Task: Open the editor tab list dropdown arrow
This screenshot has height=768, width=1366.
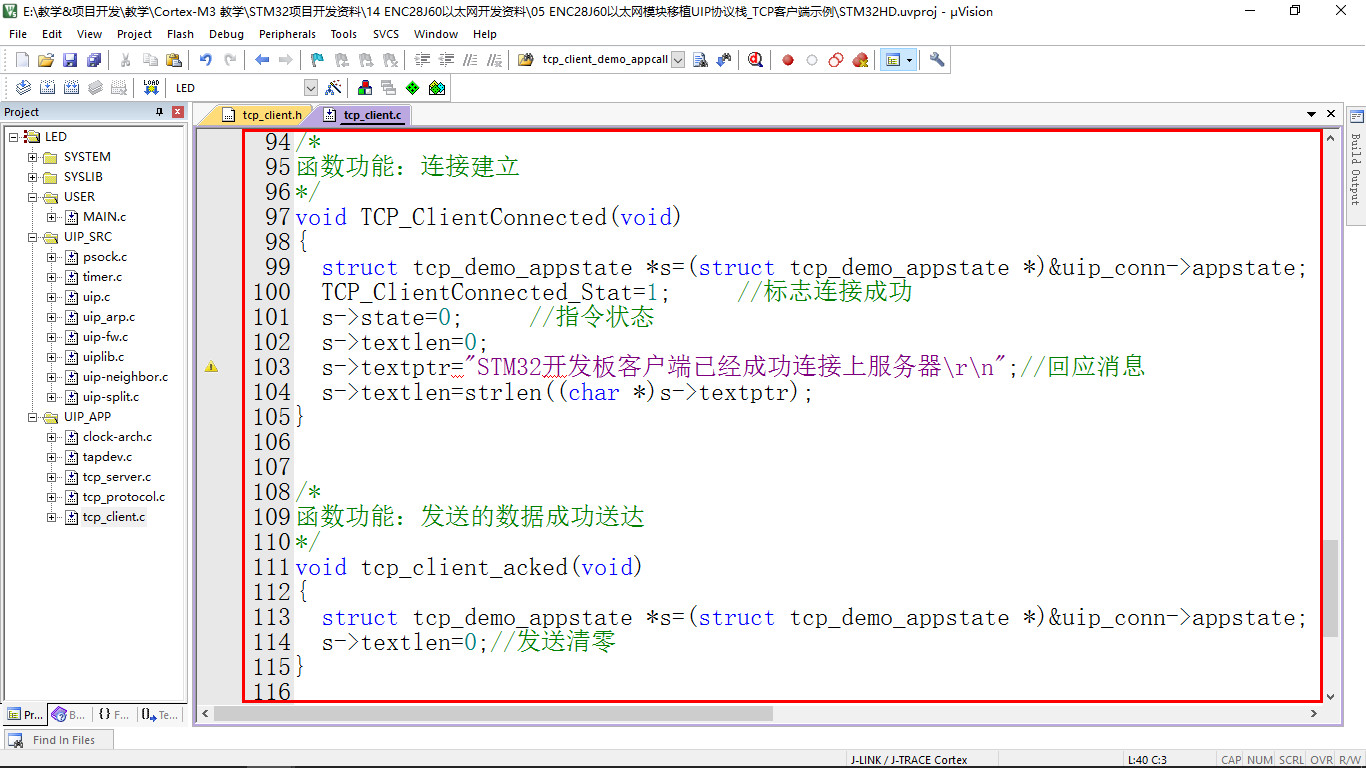Action: click(x=1311, y=114)
